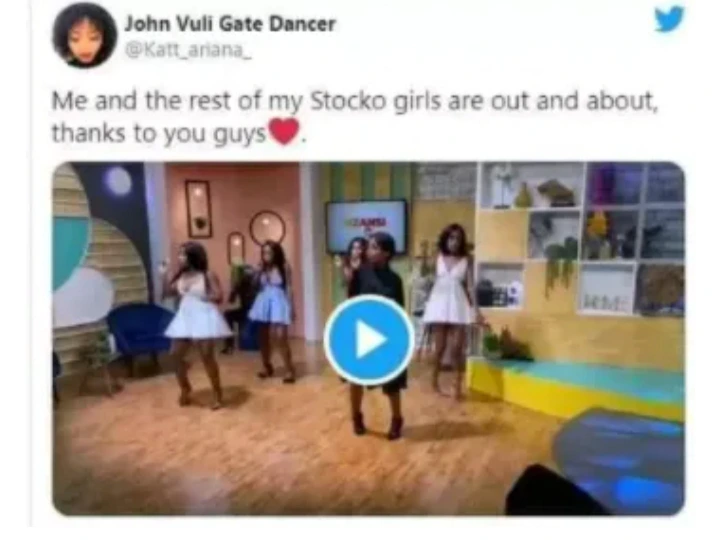Open John Vuli Gate Dancer profile name
Viewport: 720px width, 540px height.
pos(230,24)
